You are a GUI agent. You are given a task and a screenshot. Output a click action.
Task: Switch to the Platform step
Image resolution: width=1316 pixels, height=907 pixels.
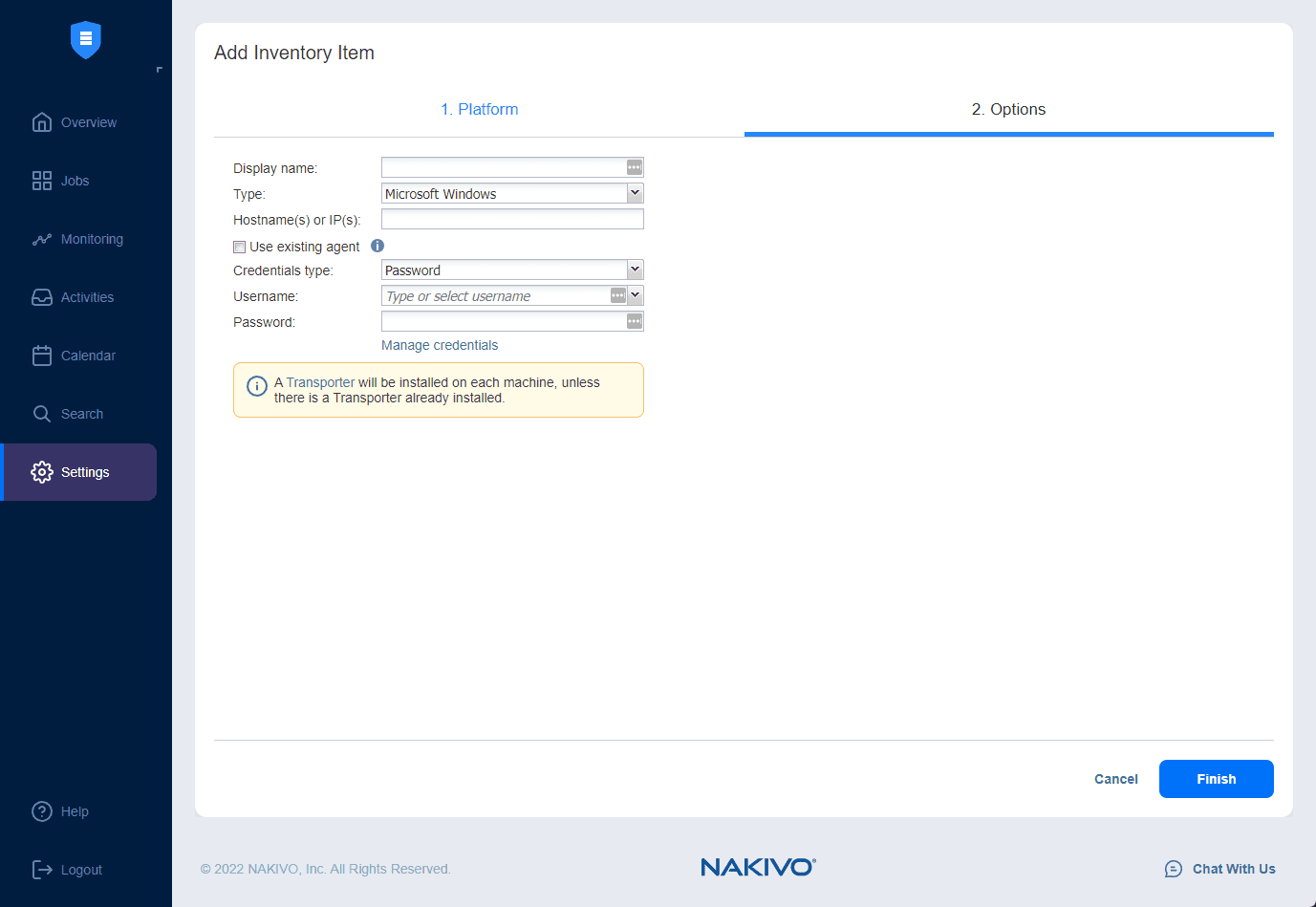[x=480, y=110]
